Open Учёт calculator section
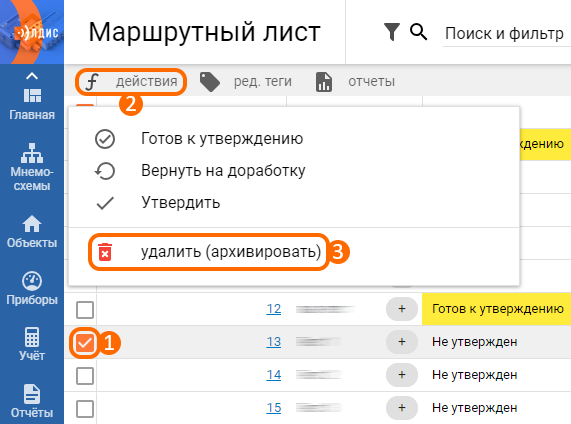The height and width of the screenshot is (424, 571). point(32,344)
